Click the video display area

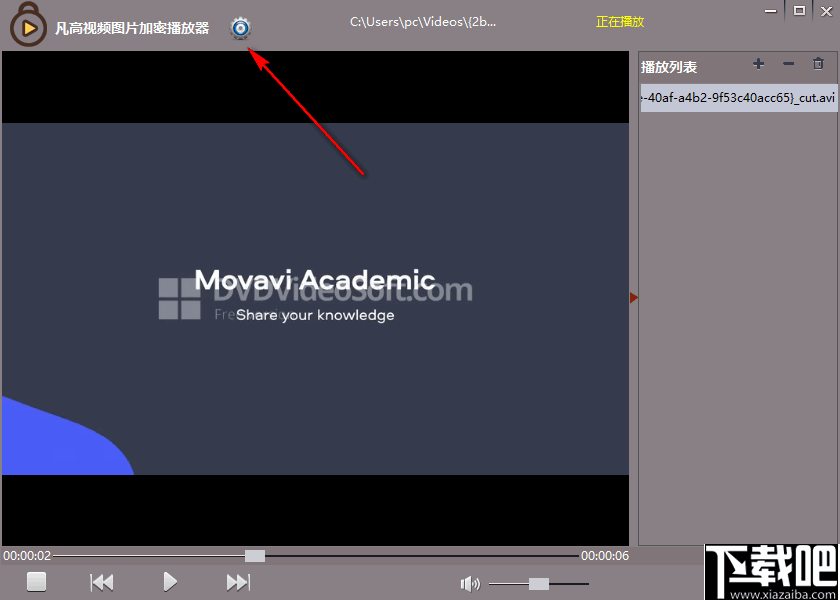coord(315,298)
